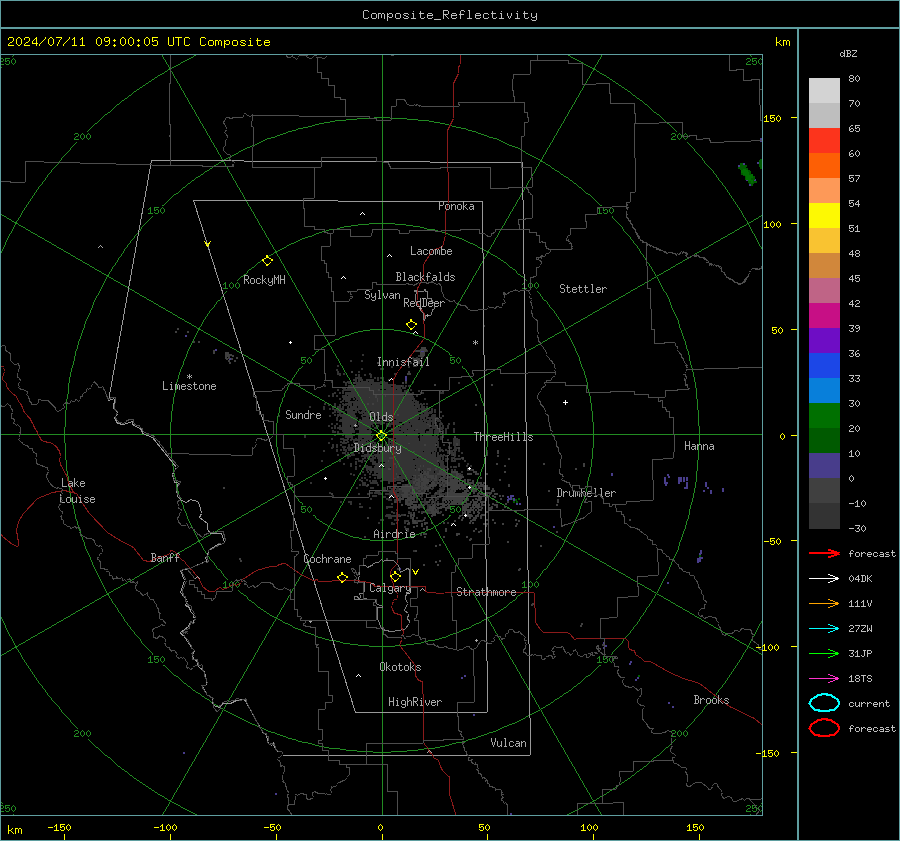Click the Lacombe city label

(431, 251)
